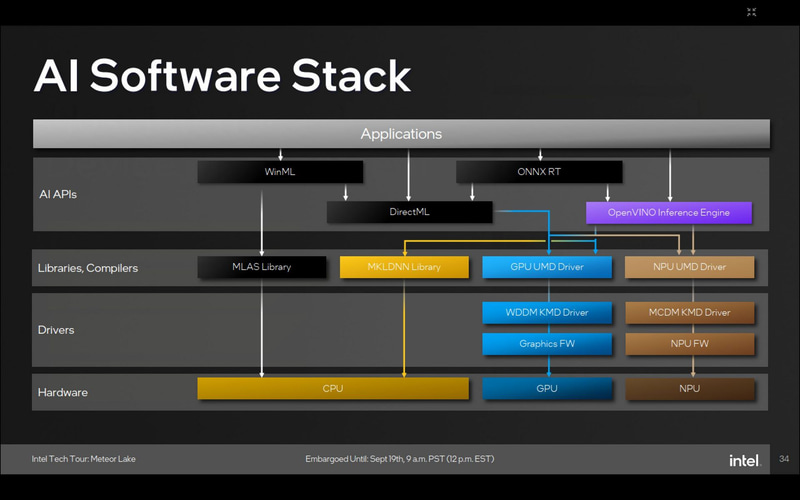Click the GPU UMD Driver box
This screenshot has height=500, width=800.
coord(547,267)
